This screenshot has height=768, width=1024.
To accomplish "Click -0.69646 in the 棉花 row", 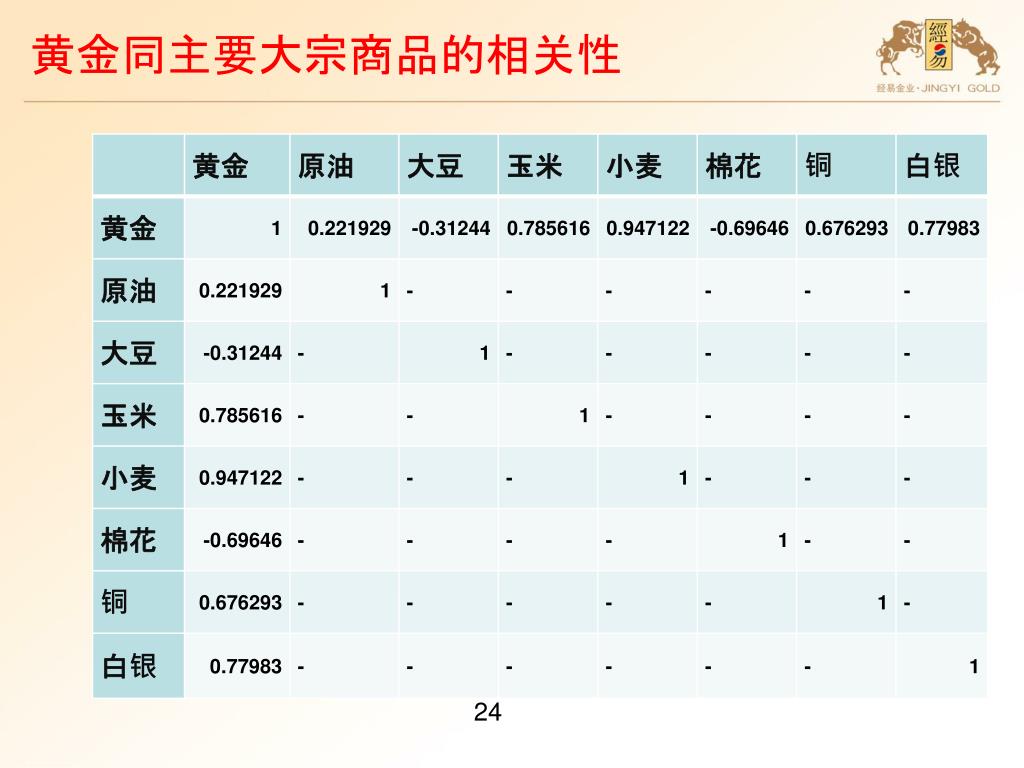I will click(242, 541).
